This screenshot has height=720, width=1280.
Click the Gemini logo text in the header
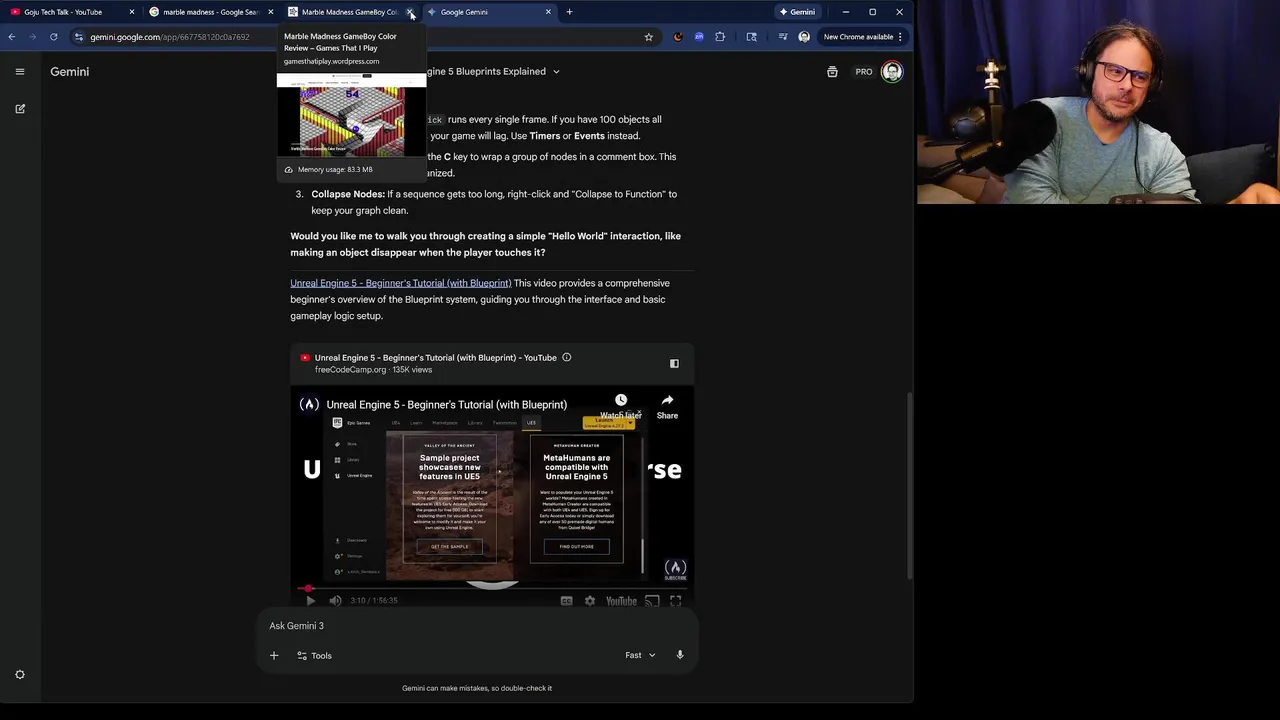(x=70, y=72)
